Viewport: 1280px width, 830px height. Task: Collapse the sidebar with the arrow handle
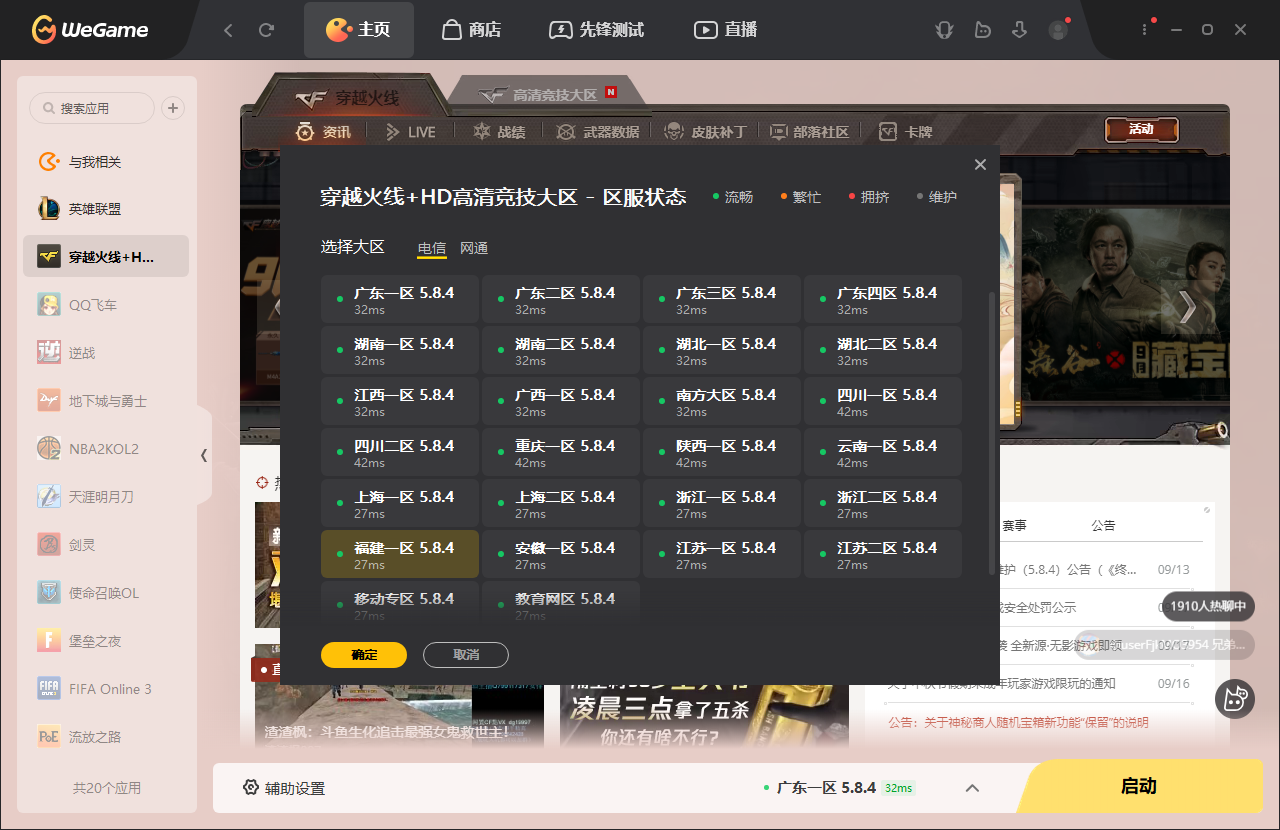coord(204,455)
